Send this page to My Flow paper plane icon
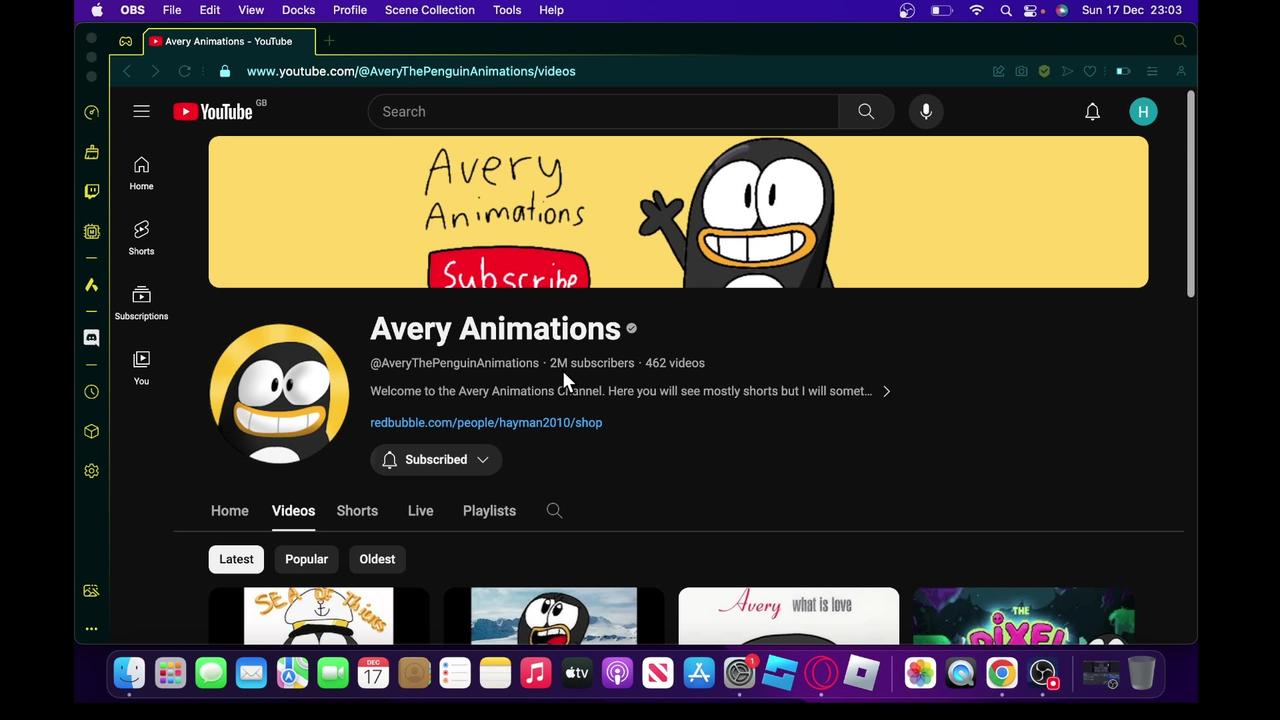Viewport: 1280px width, 720px height. pos(1067,71)
